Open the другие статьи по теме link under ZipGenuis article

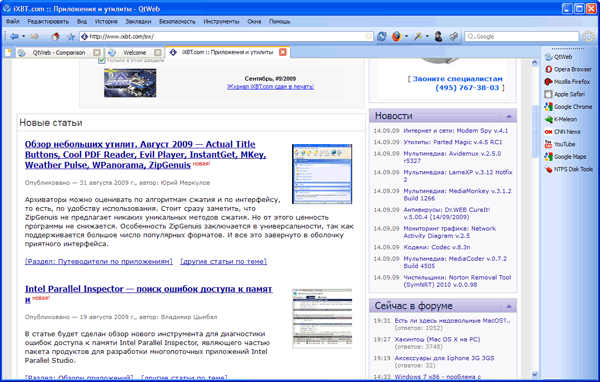tap(223, 261)
